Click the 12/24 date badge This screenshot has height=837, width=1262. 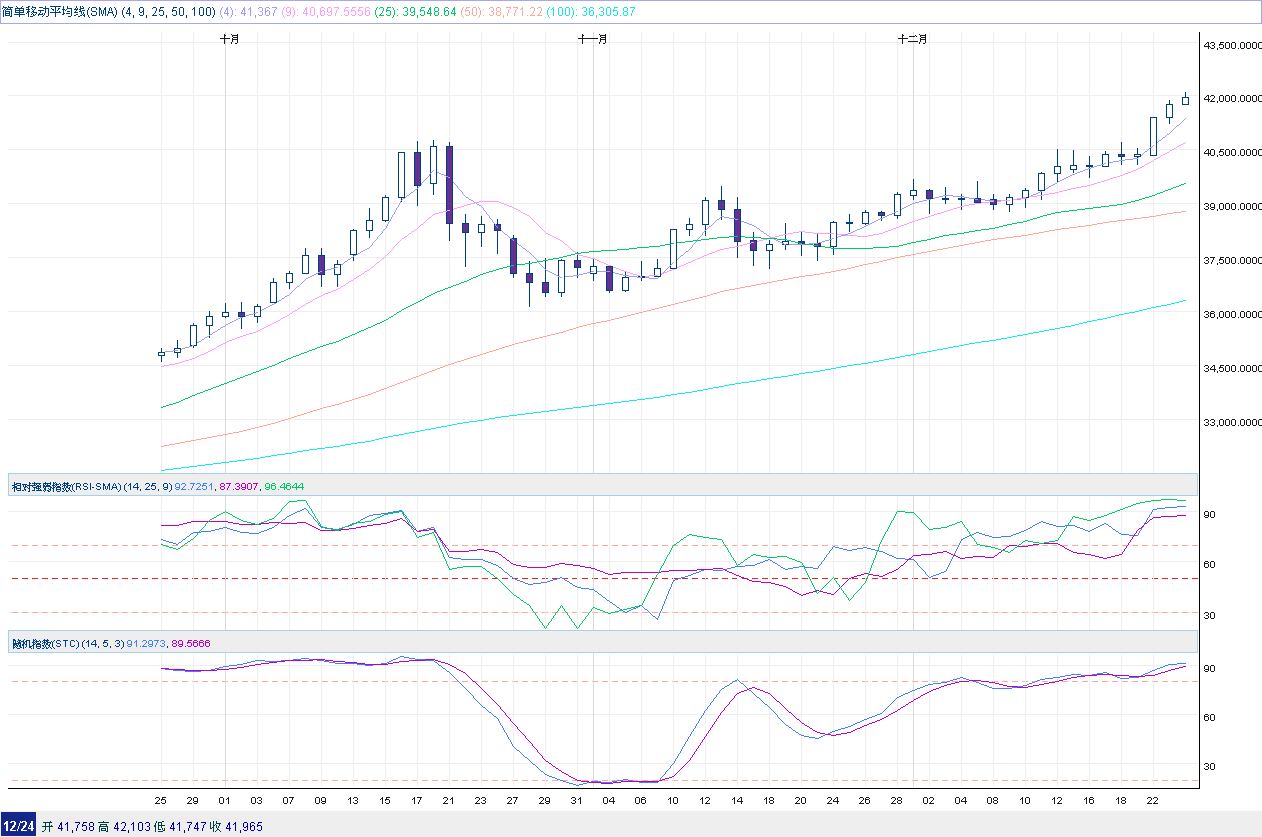[x=18, y=826]
